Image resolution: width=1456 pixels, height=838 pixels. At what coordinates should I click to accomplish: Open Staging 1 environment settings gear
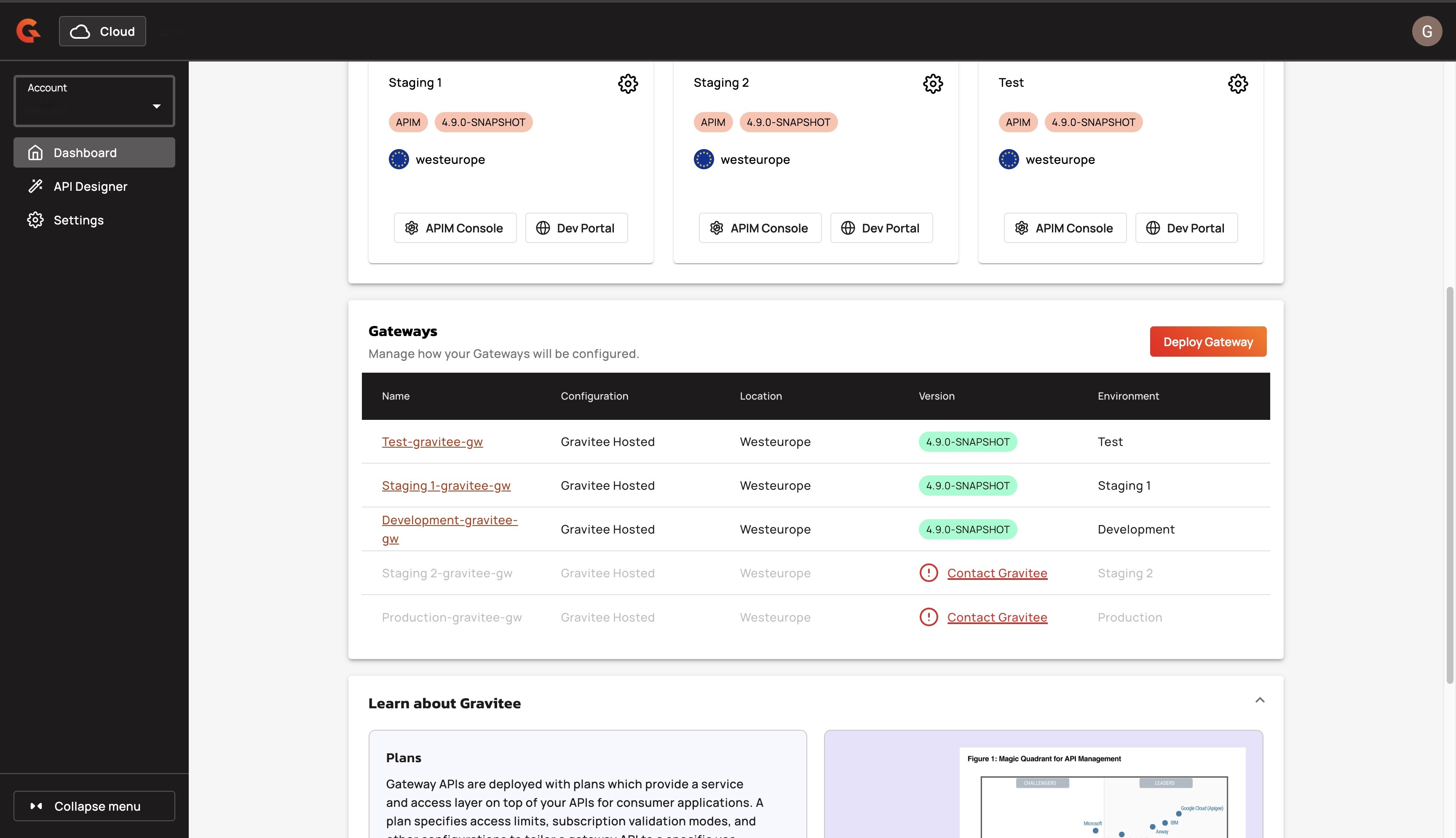pyautogui.click(x=628, y=83)
